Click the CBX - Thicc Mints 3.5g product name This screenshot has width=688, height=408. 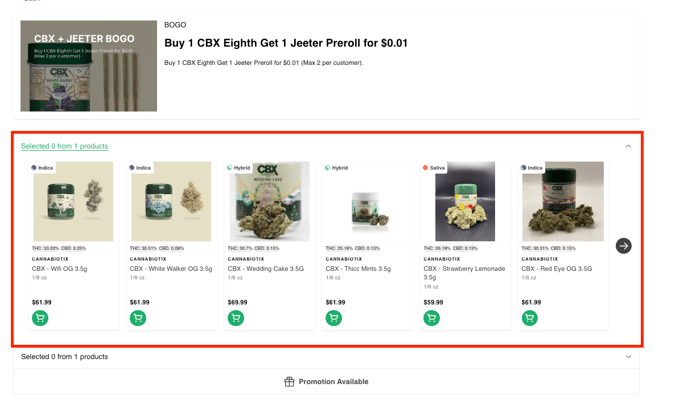[357, 269]
